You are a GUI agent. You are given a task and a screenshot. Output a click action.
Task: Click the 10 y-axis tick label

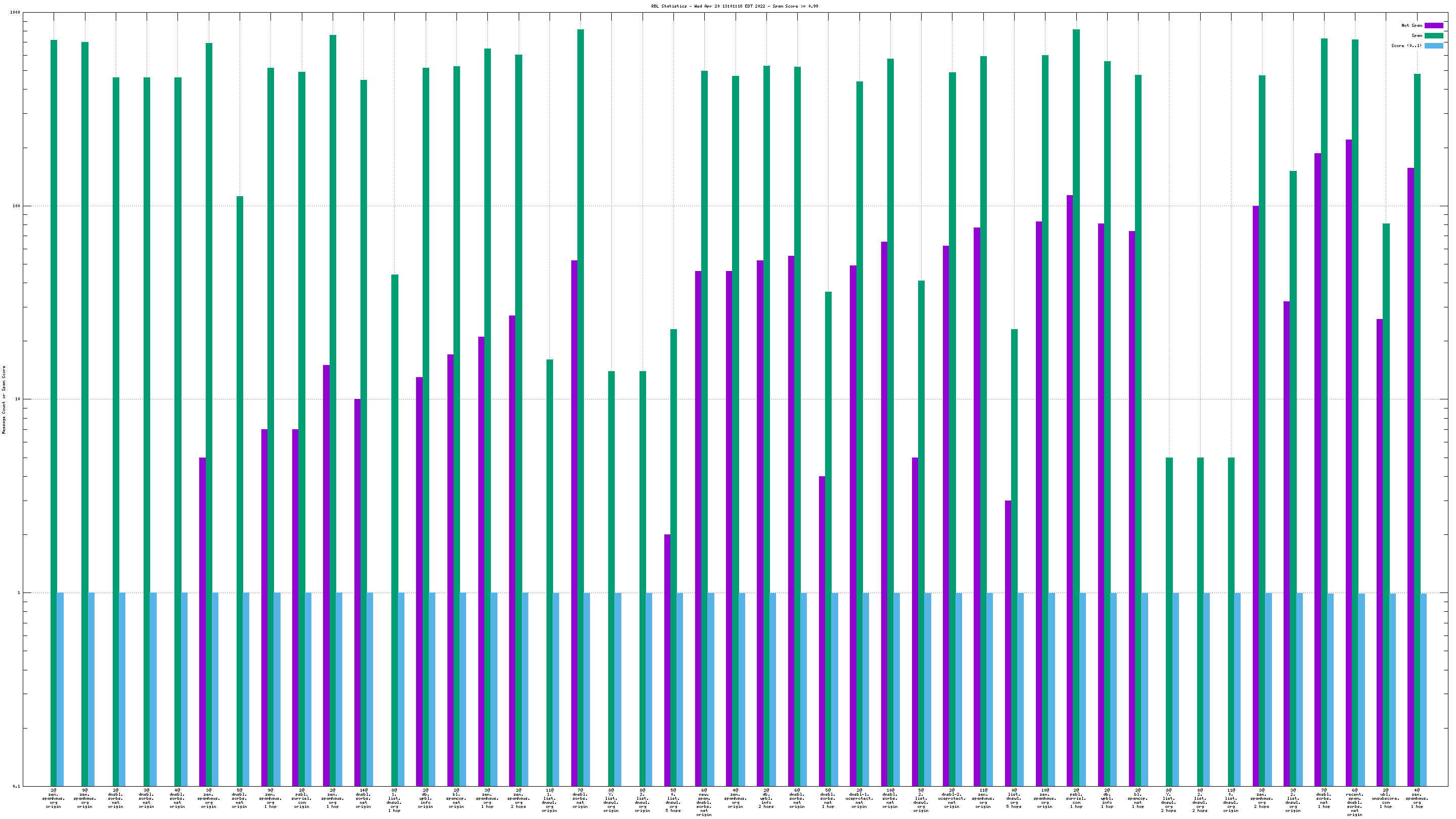18,399
